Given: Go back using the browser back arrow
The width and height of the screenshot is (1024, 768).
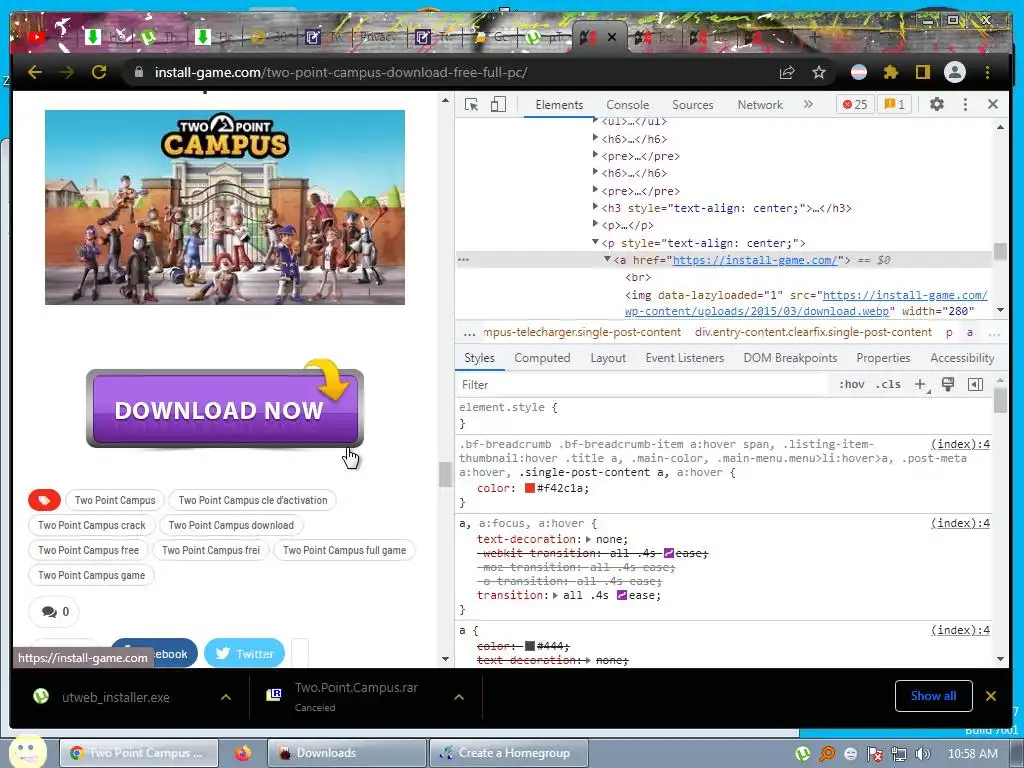Looking at the screenshot, I should pyautogui.click(x=35, y=72).
